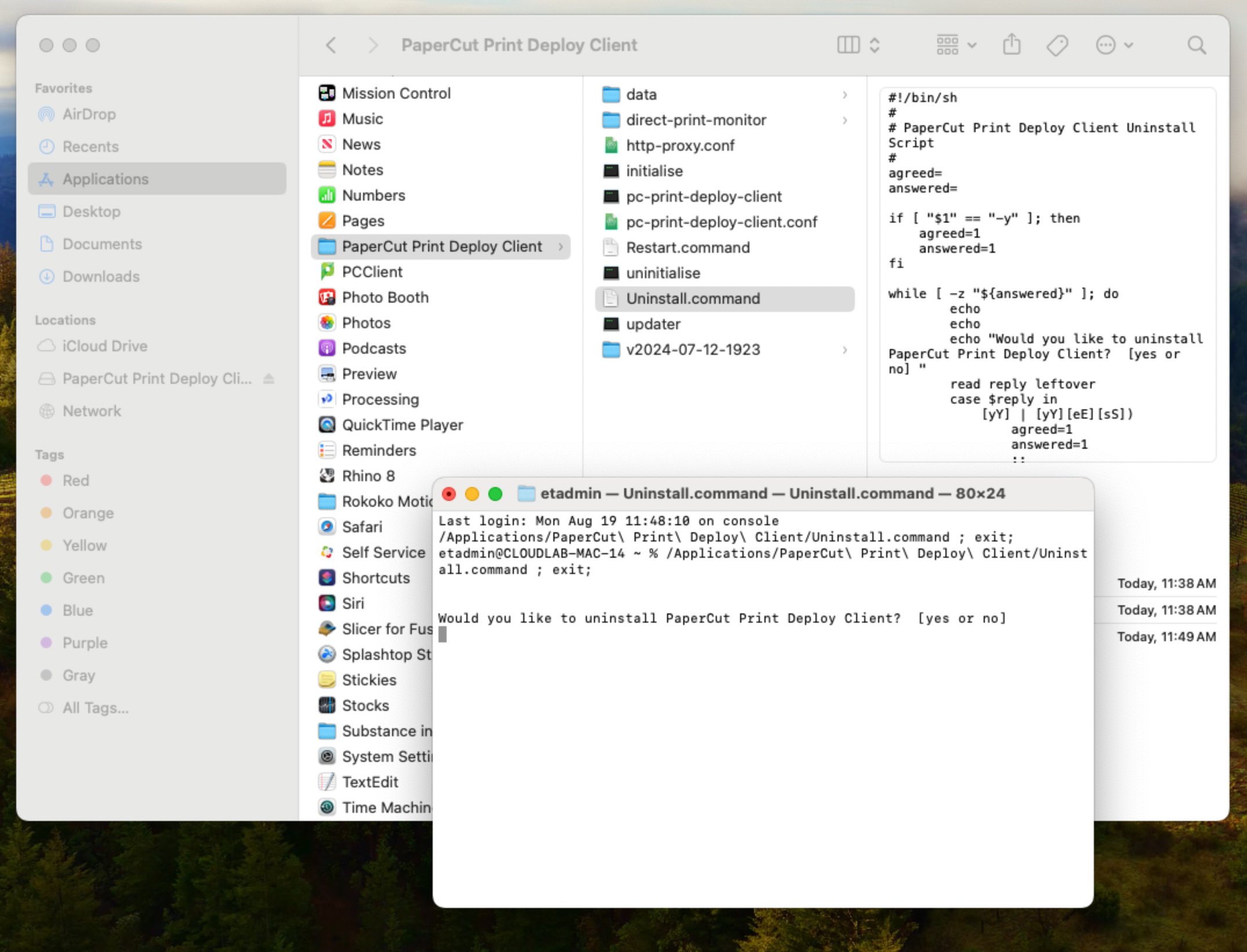Select the Mission Control app icon

pos(327,93)
